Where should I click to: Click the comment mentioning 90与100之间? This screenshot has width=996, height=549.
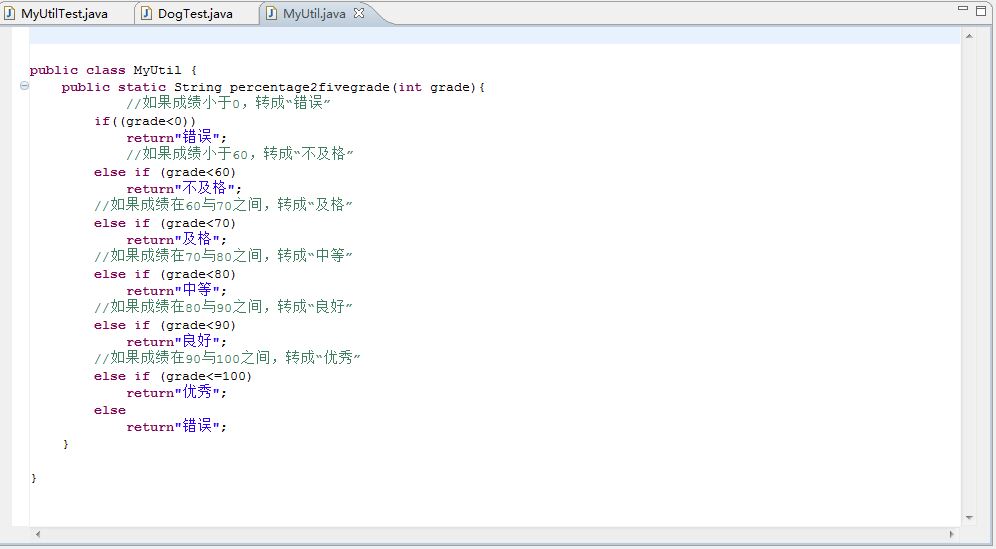click(x=227, y=358)
